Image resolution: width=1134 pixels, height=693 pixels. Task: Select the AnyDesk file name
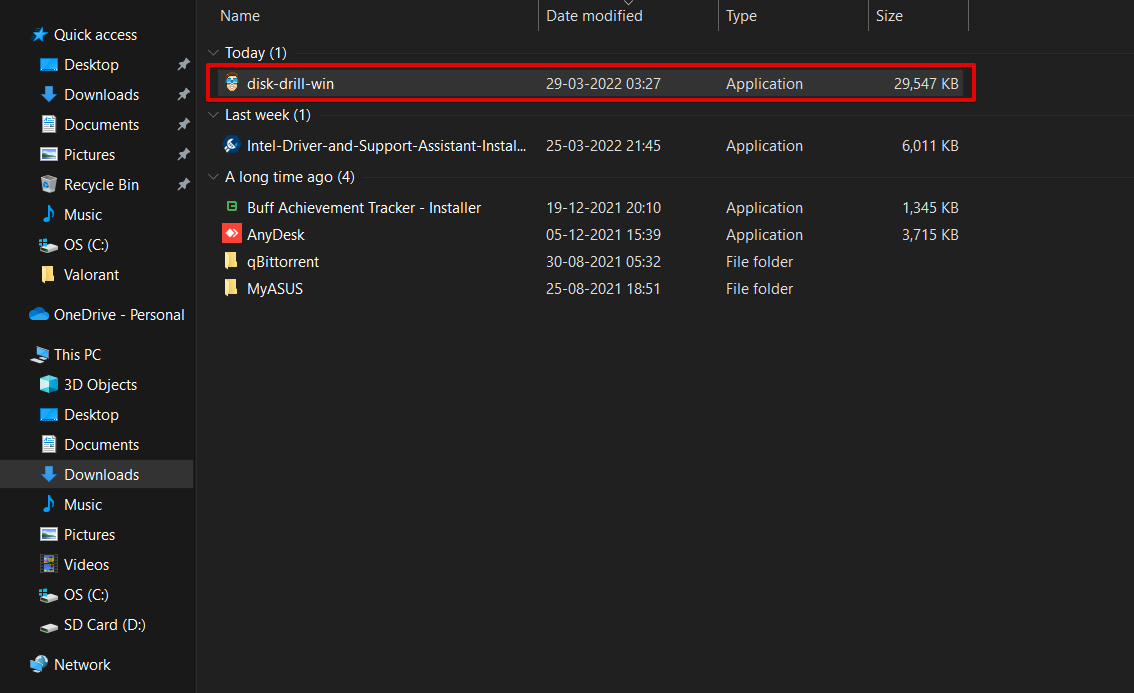276,234
